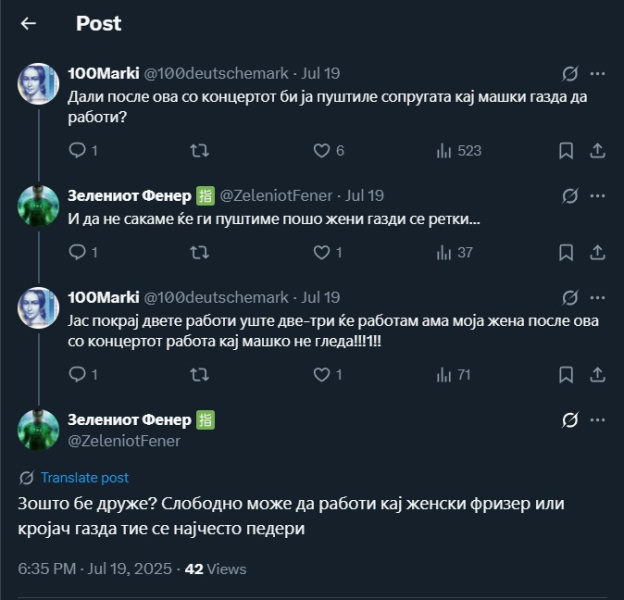Viewport: 624px width, 600px height.
Task: Open the 42 Views count
Action: coord(216,569)
